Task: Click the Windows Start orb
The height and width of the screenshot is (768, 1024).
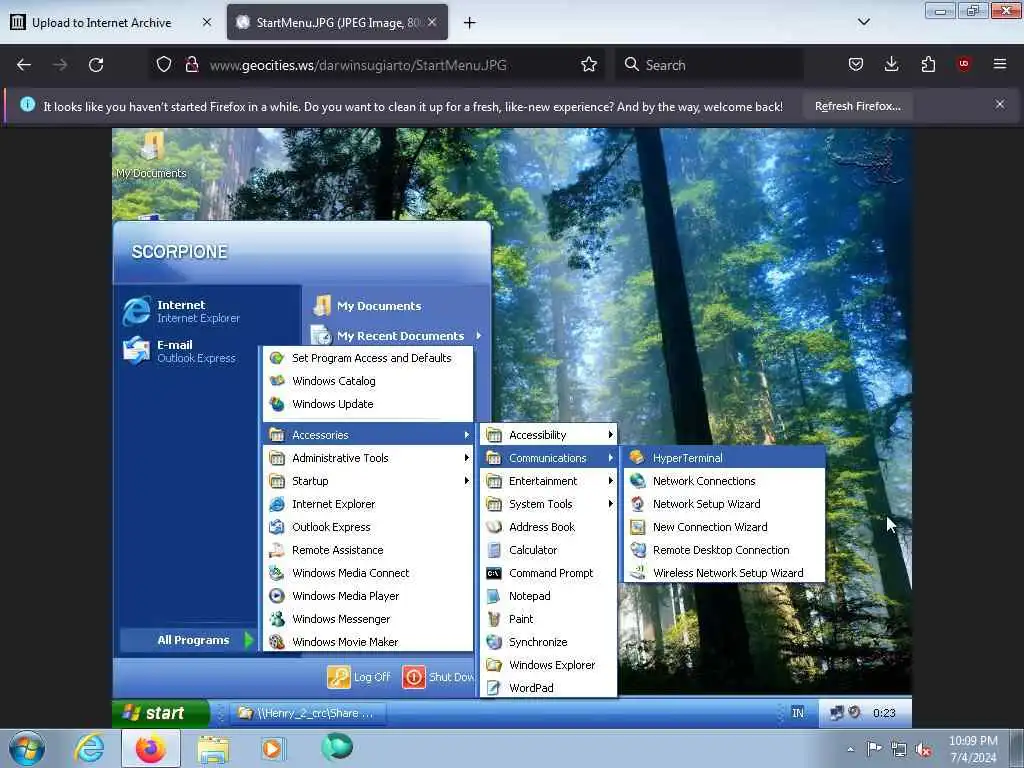Action: tap(27, 748)
